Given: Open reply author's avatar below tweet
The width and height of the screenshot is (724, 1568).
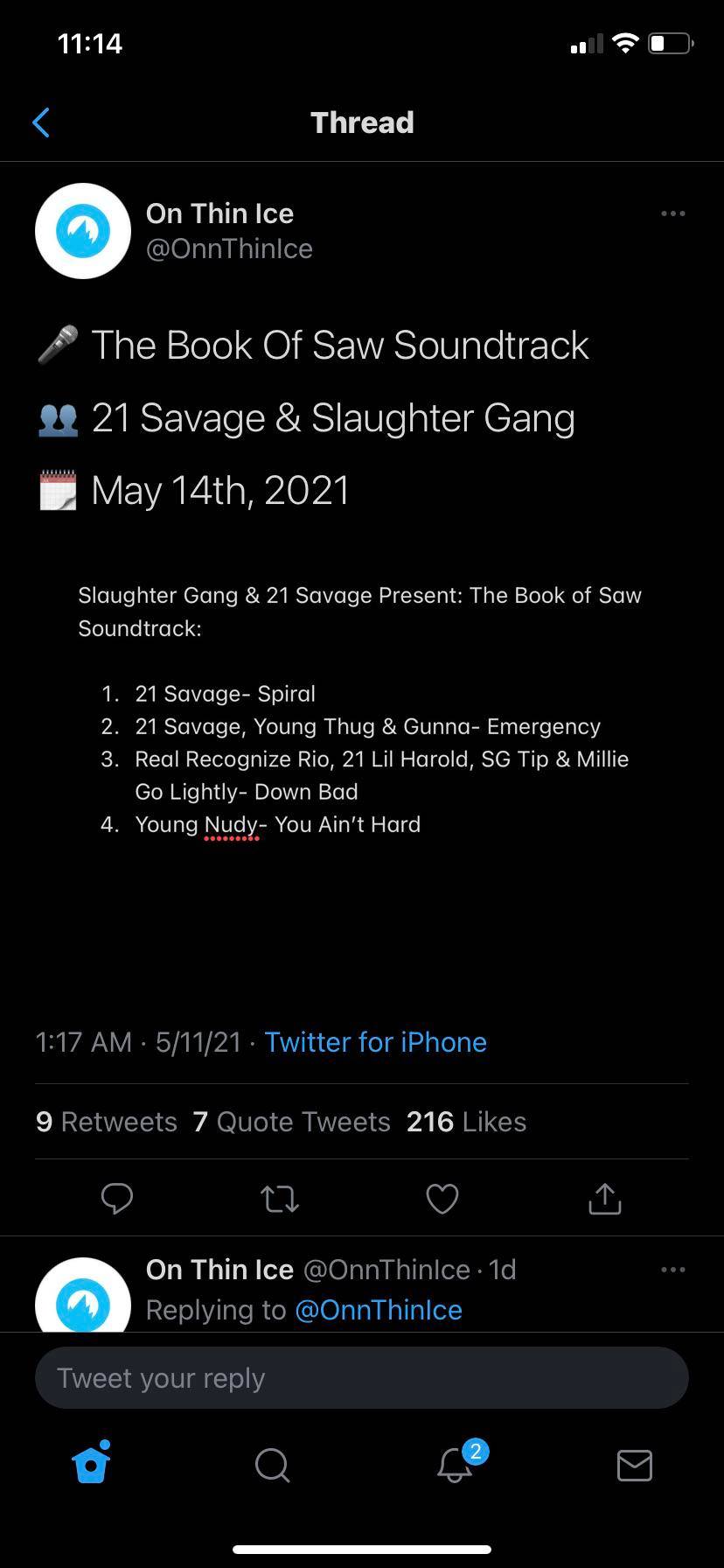Looking at the screenshot, I should pyautogui.click(x=83, y=1295).
